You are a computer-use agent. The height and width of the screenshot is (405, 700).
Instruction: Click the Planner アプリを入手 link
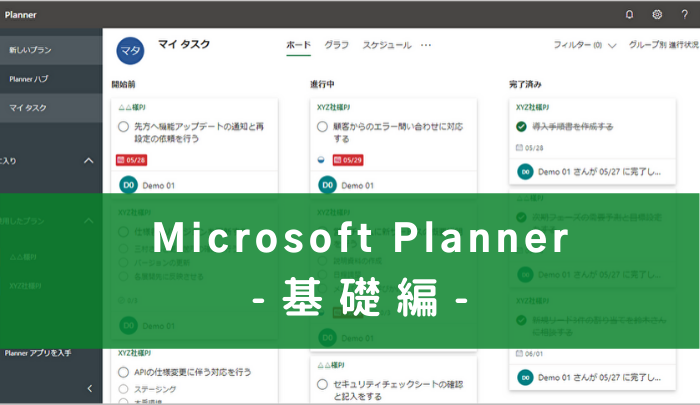click(38, 353)
